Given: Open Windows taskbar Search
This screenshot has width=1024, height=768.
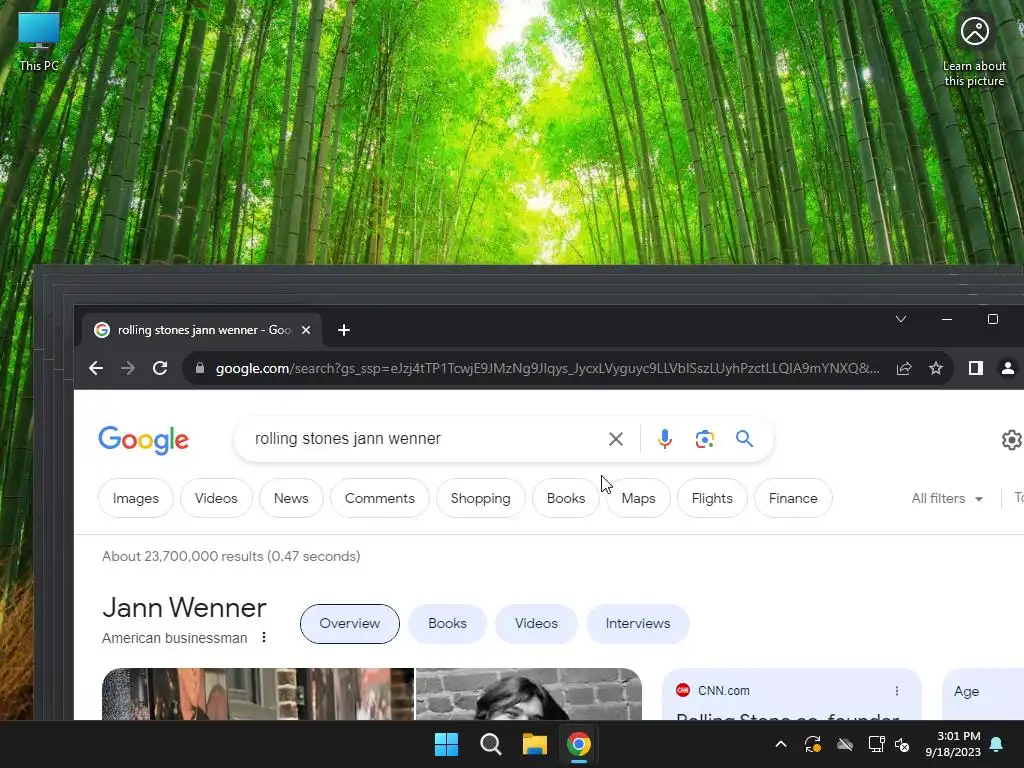Looking at the screenshot, I should 490,744.
